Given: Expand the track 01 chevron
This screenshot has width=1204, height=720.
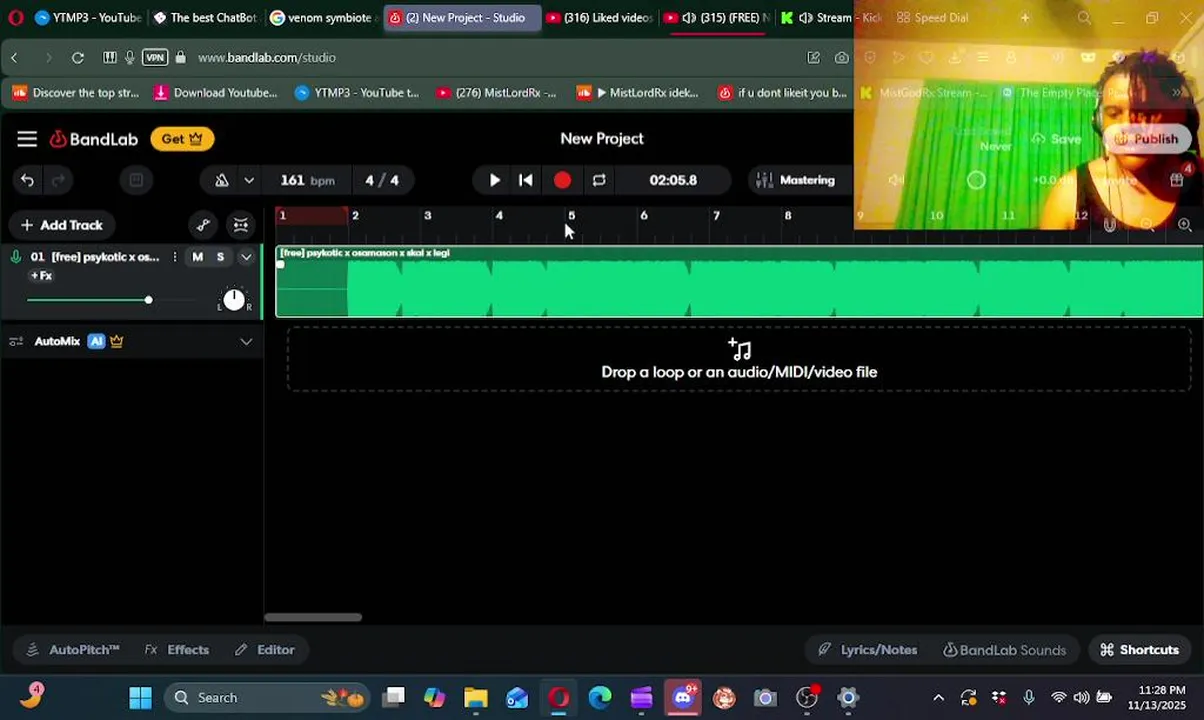Looking at the screenshot, I should tap(246, 257).
